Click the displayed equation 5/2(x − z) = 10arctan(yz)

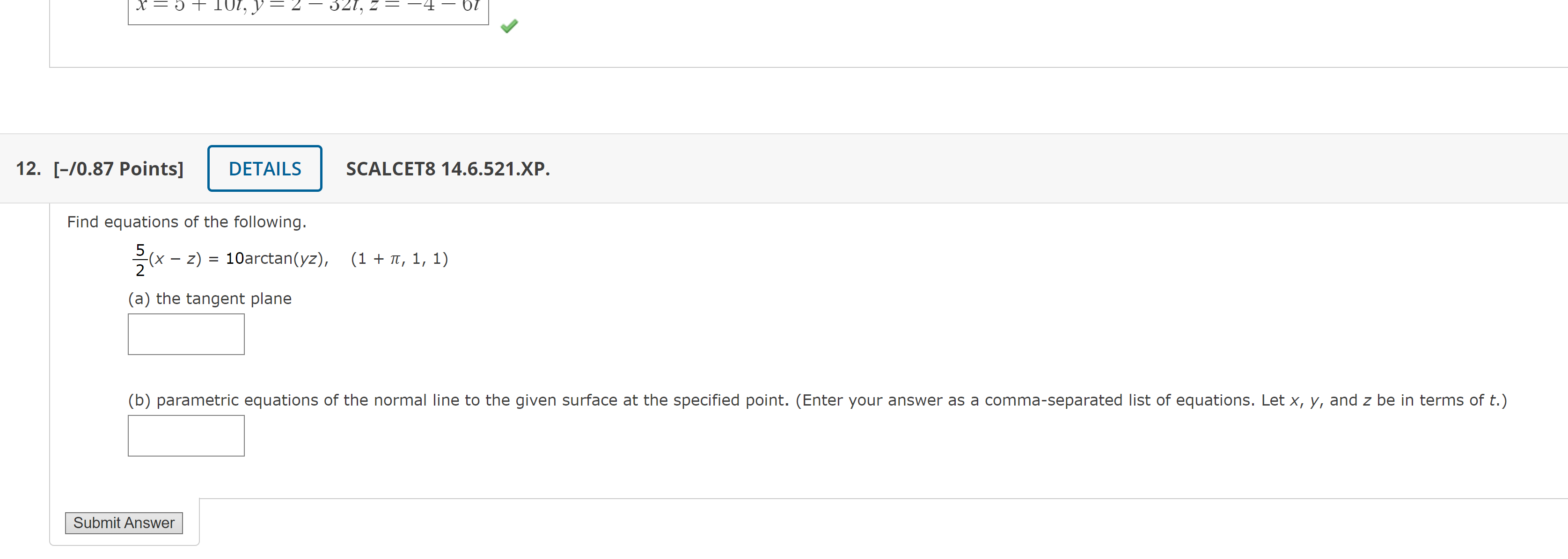click(231, 259)
